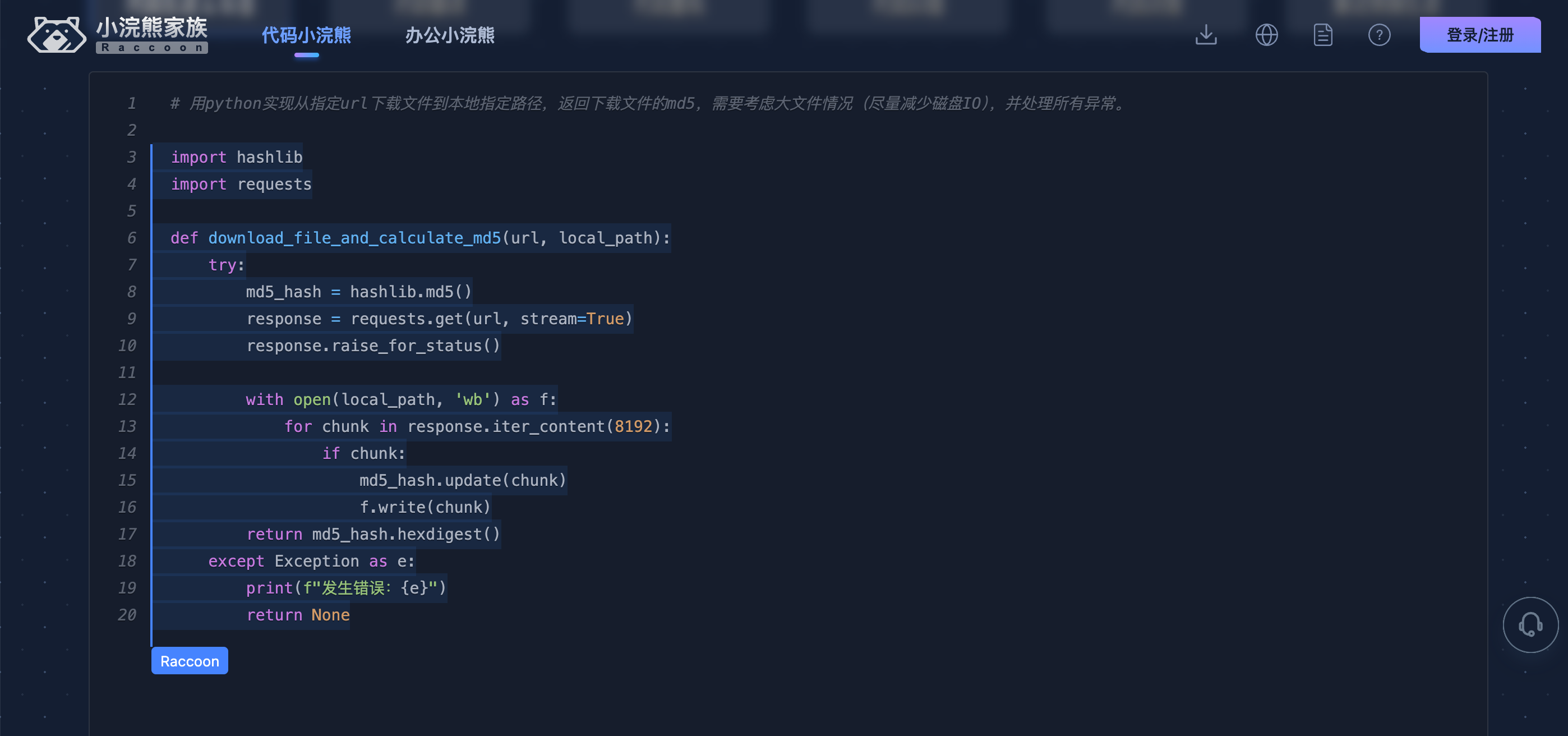
Task: Click the import hashlib statement
Action: [x=236, y=157]
